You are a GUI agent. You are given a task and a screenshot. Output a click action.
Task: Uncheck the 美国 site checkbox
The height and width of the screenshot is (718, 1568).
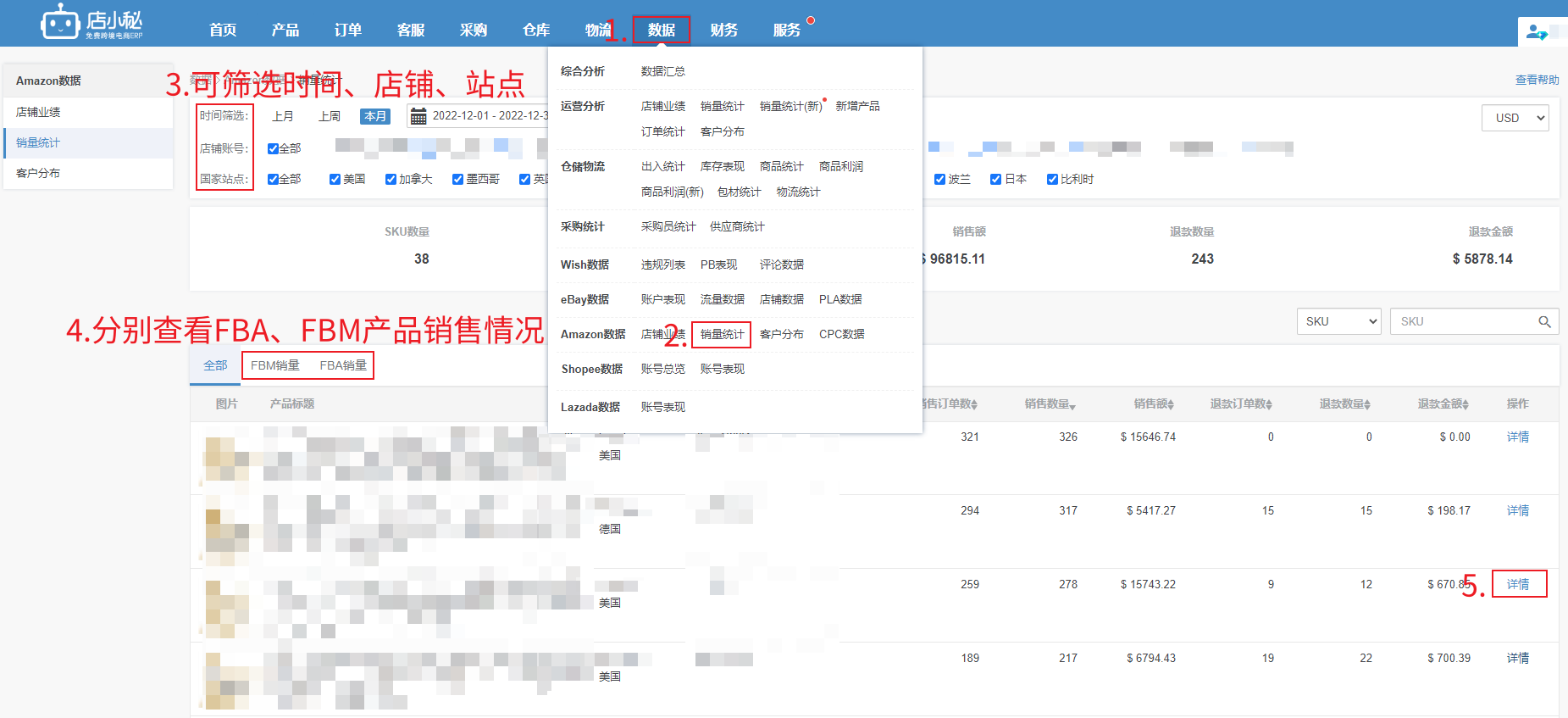(x=335, y=179)
